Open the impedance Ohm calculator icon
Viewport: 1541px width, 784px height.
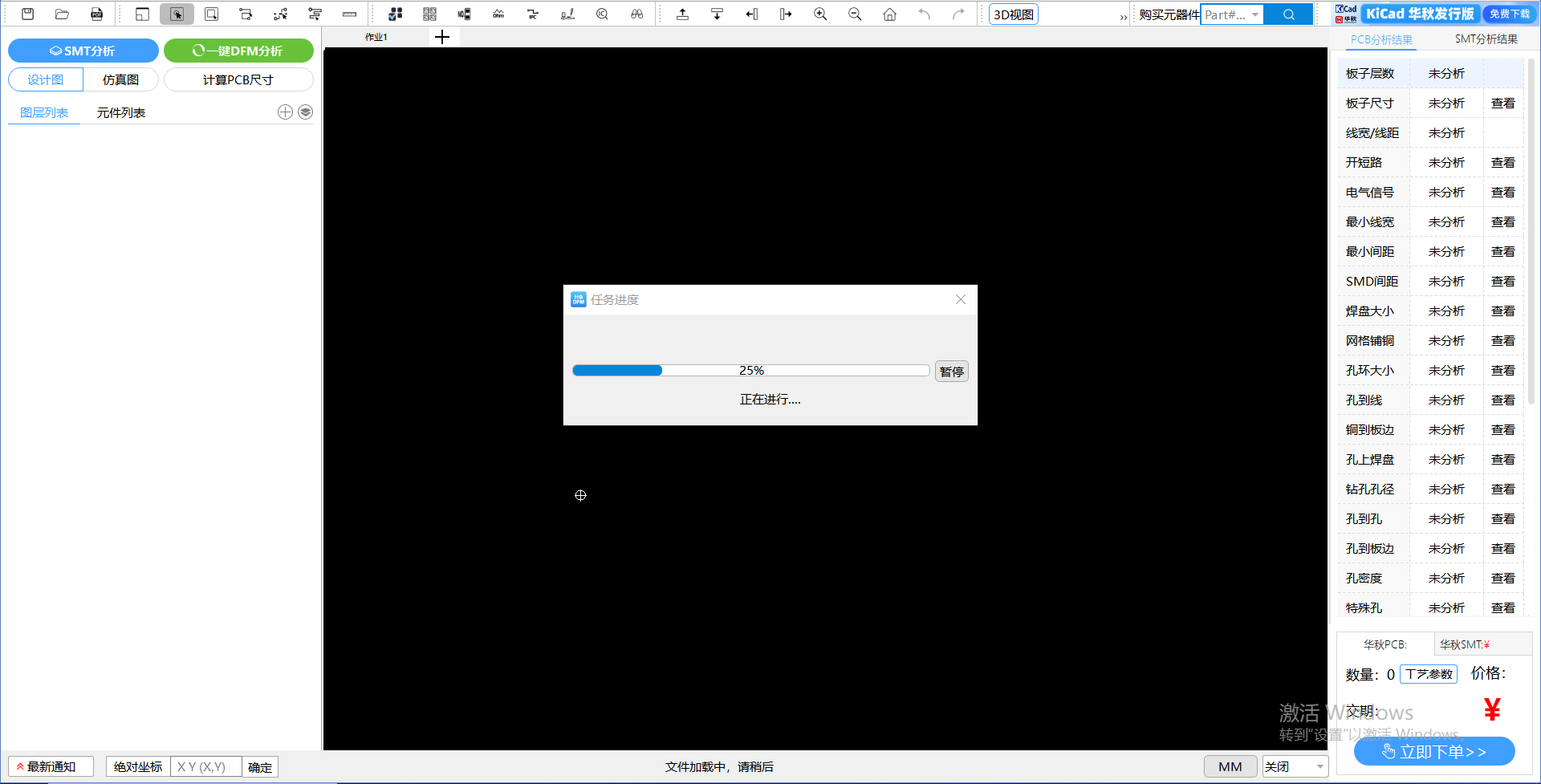click(x=498, y=14)
